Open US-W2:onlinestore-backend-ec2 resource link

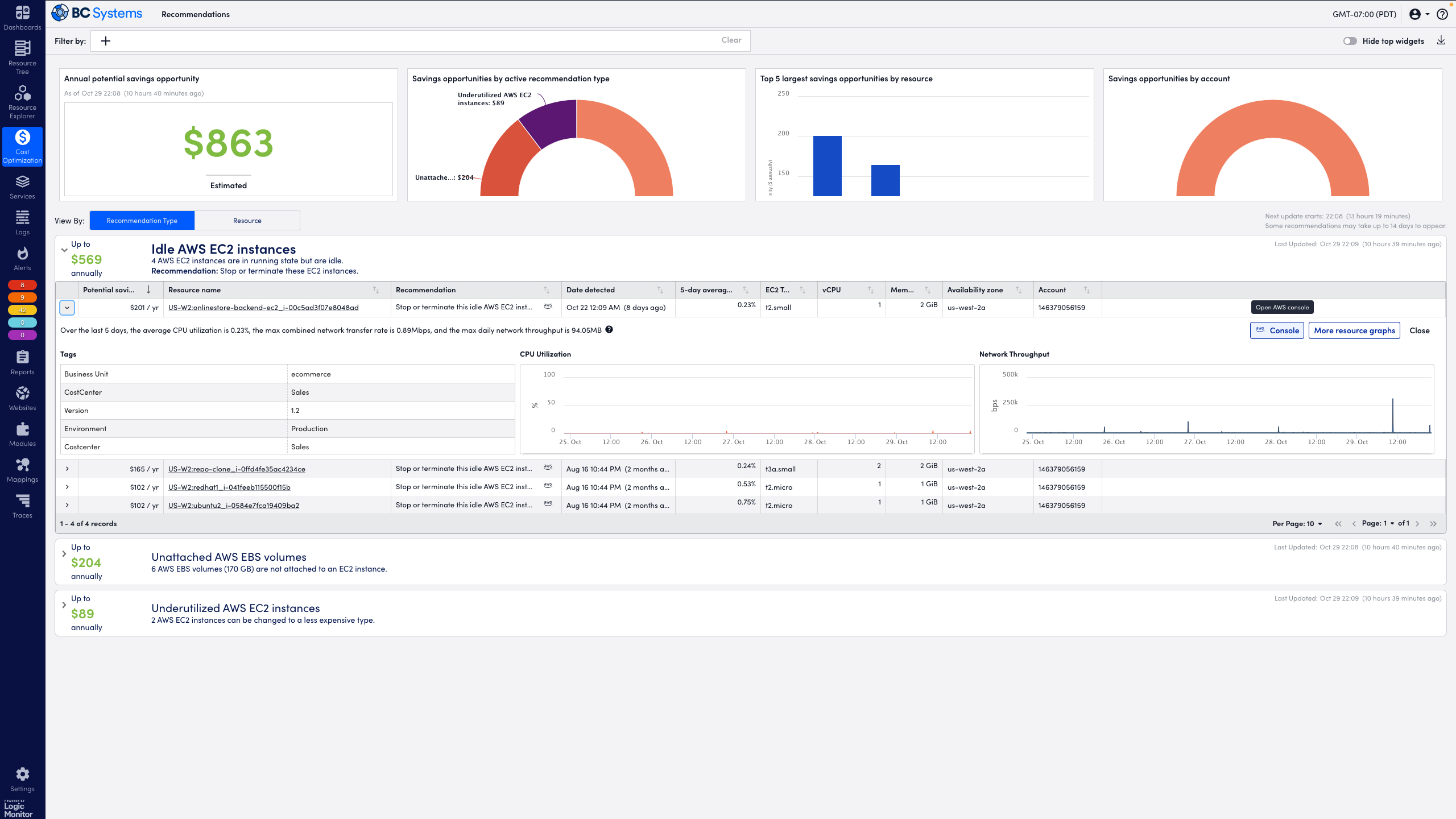click(x=263, y=307)
